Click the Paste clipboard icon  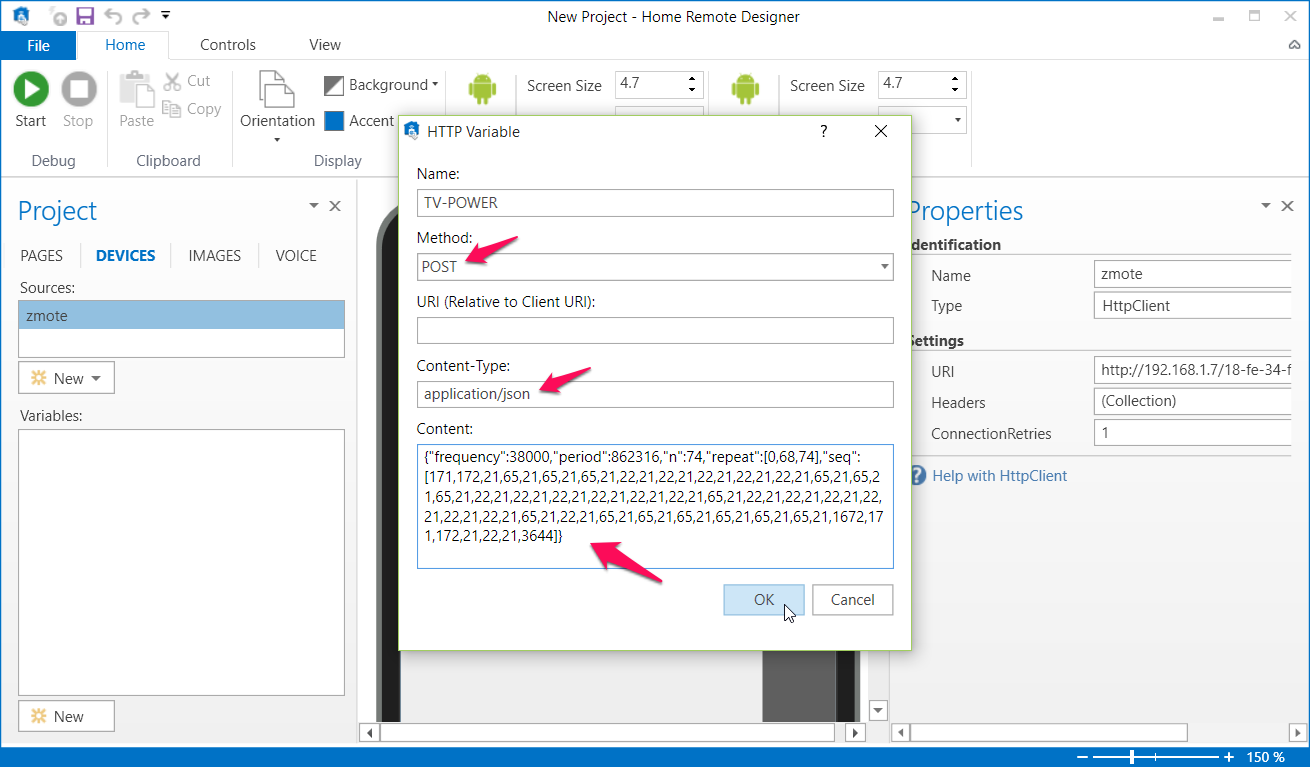(136, 89)
